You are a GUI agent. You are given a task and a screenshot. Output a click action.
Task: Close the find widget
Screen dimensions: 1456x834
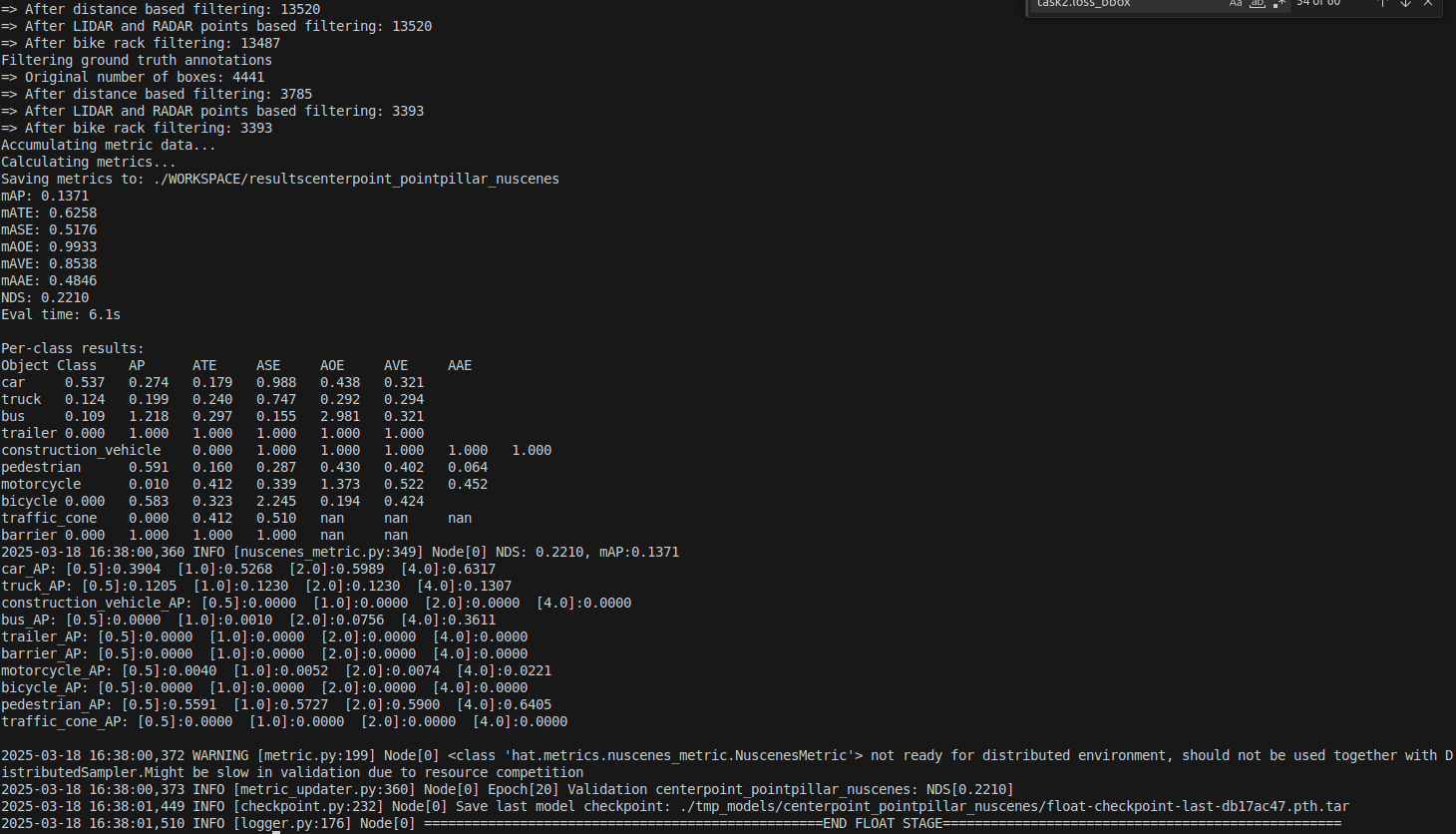pyautogui.click(x=1428, y=3)
